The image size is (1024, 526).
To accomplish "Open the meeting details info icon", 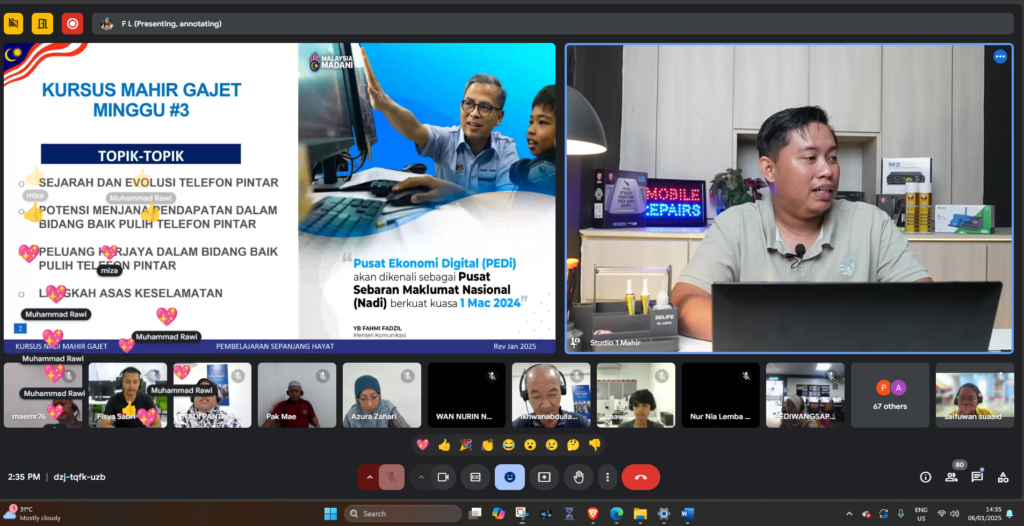I will 925,477.
